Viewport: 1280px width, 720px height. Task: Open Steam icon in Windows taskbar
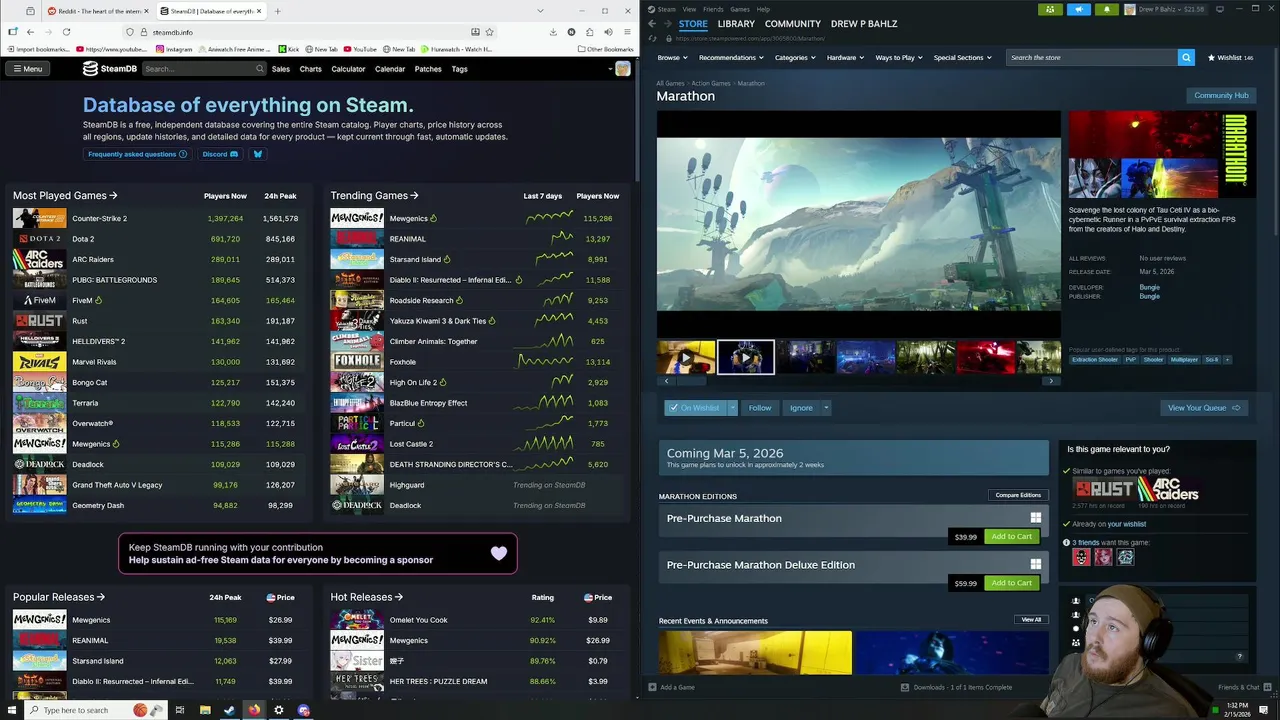230,710
